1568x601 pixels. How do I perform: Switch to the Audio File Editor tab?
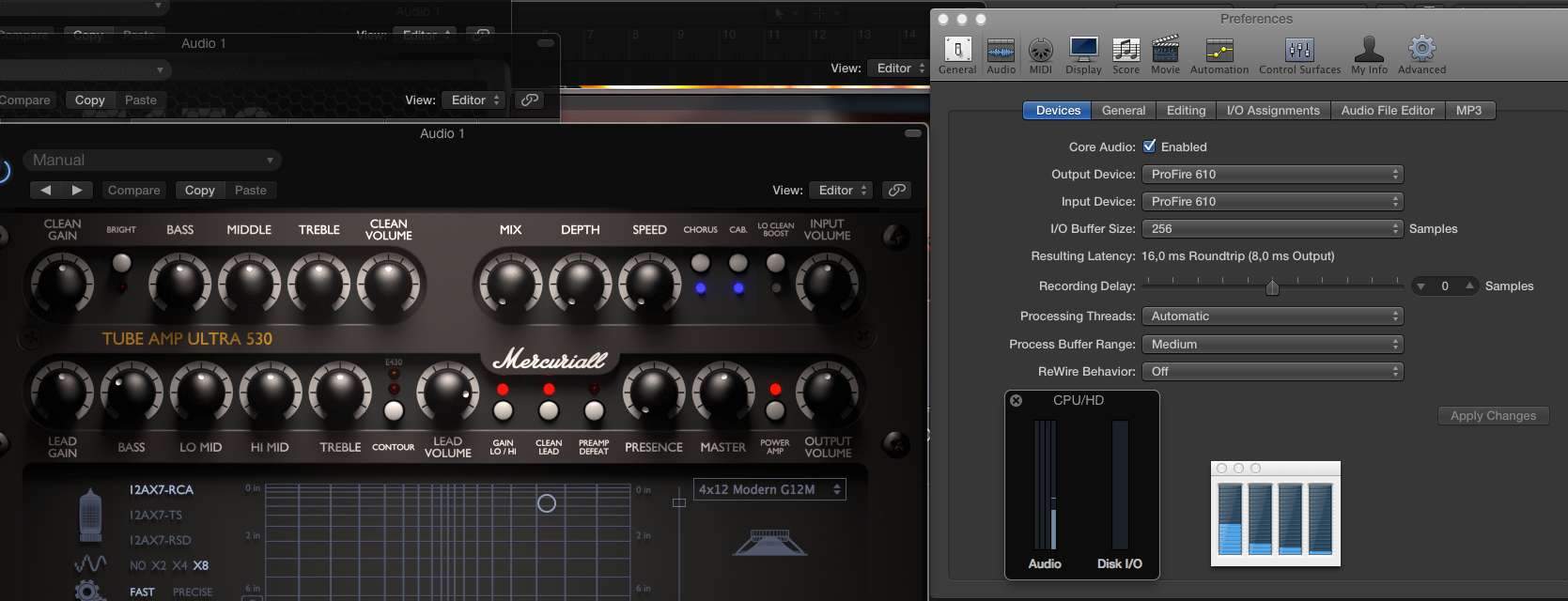click(x=1387, y=110)
